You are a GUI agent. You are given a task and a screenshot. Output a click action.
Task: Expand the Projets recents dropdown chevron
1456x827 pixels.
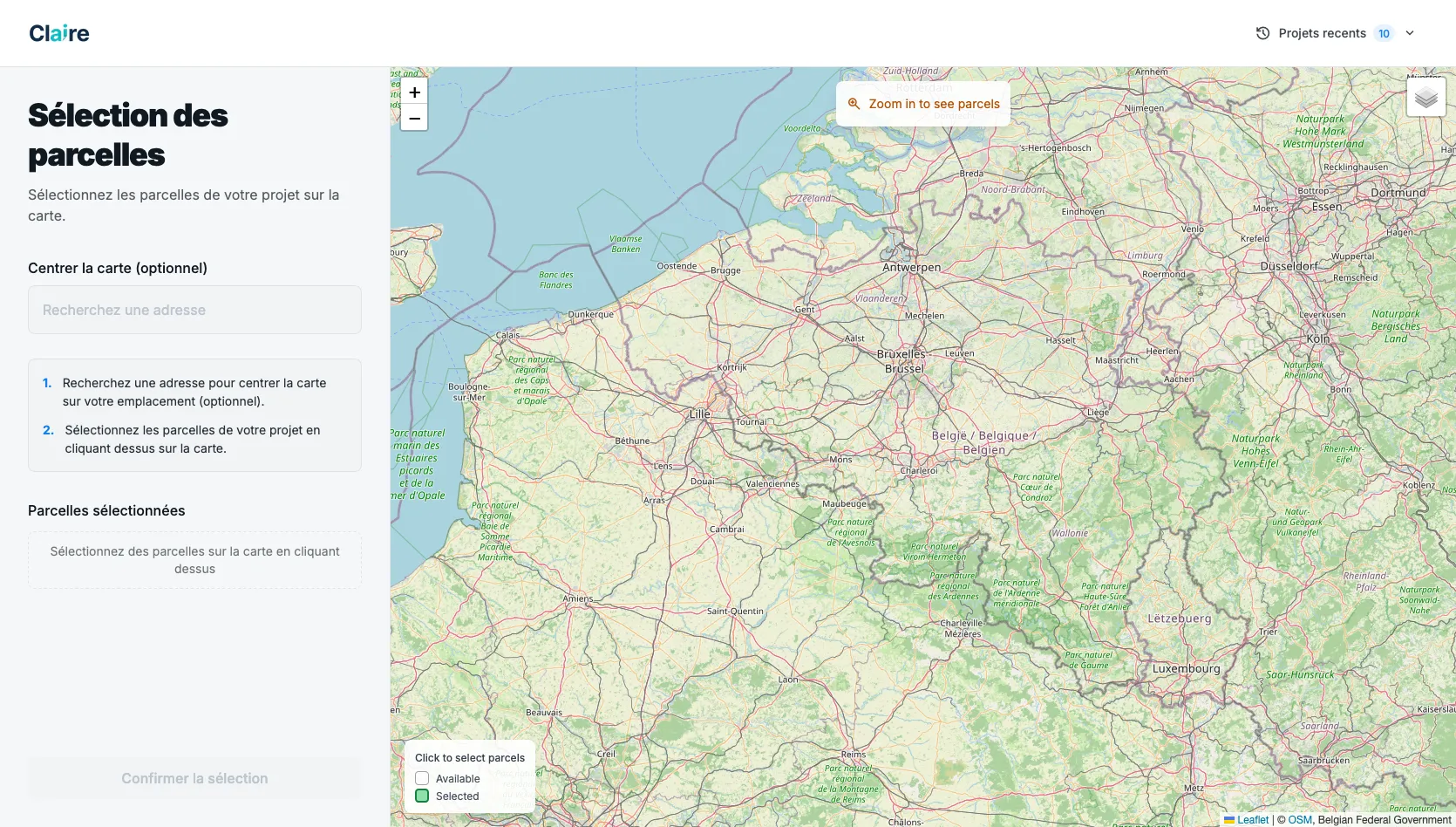1410,33
